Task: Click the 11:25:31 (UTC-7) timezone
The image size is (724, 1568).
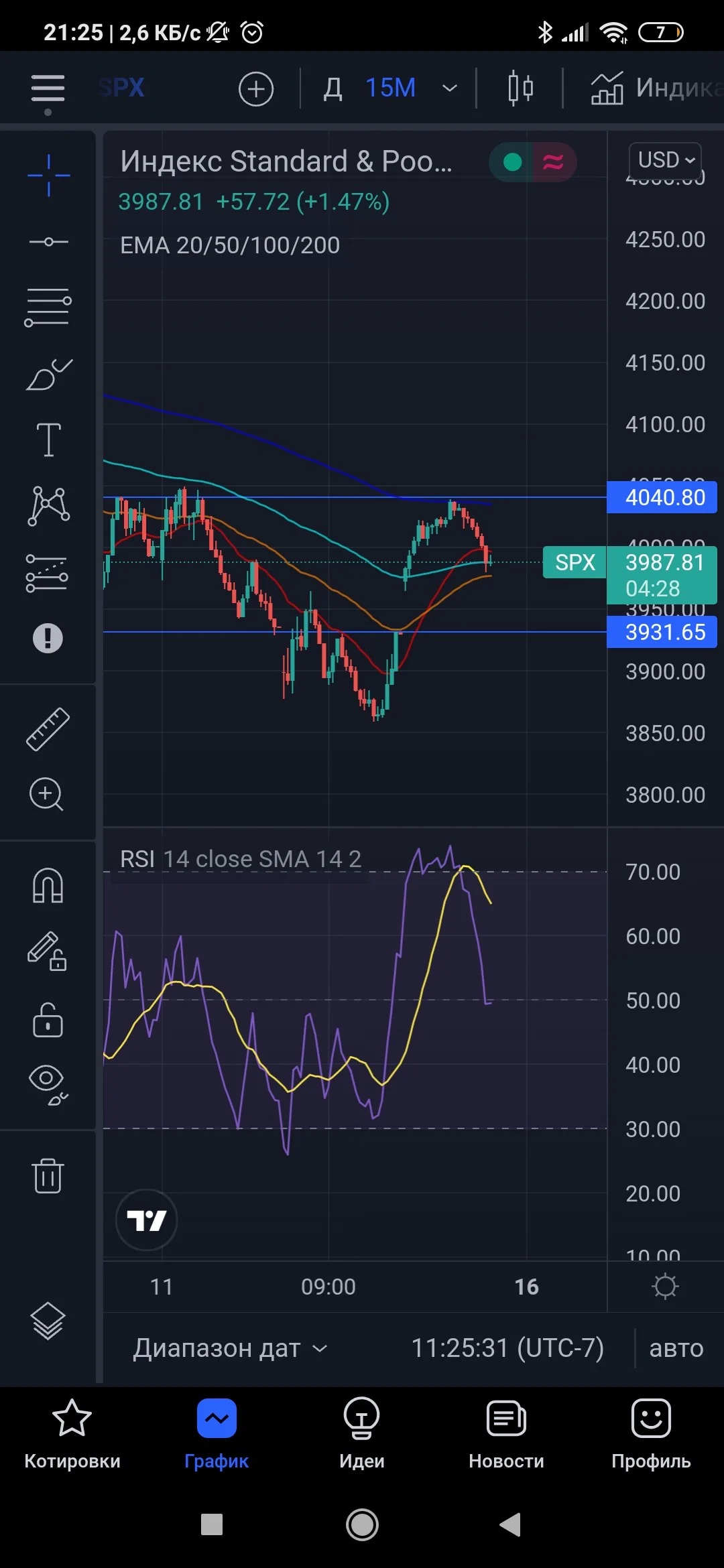Action: click(x=507, y=1348)
